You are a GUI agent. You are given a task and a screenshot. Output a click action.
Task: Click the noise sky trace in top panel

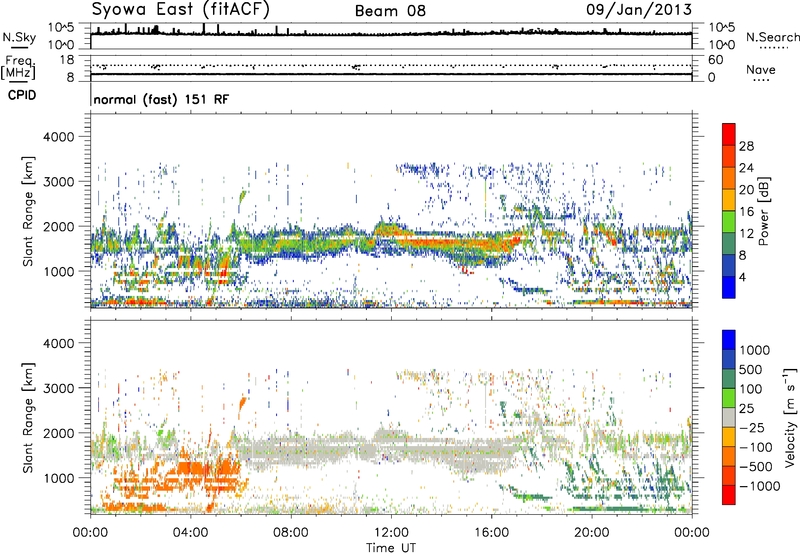click(x=391, y=34)
